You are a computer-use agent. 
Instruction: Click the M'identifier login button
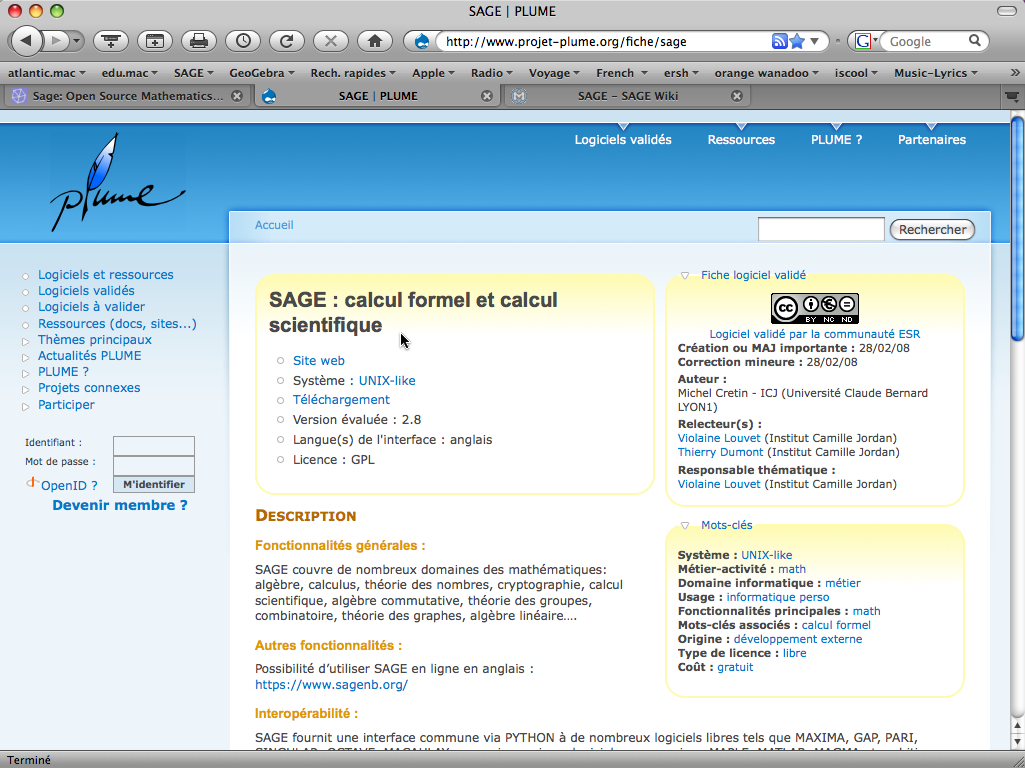pos(154,484)
